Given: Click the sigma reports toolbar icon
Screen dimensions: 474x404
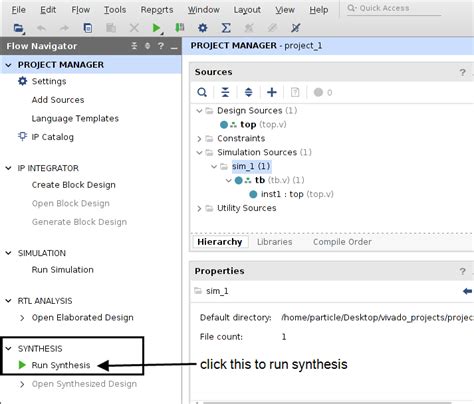Looking at the screenshot, I should (226, 28).
